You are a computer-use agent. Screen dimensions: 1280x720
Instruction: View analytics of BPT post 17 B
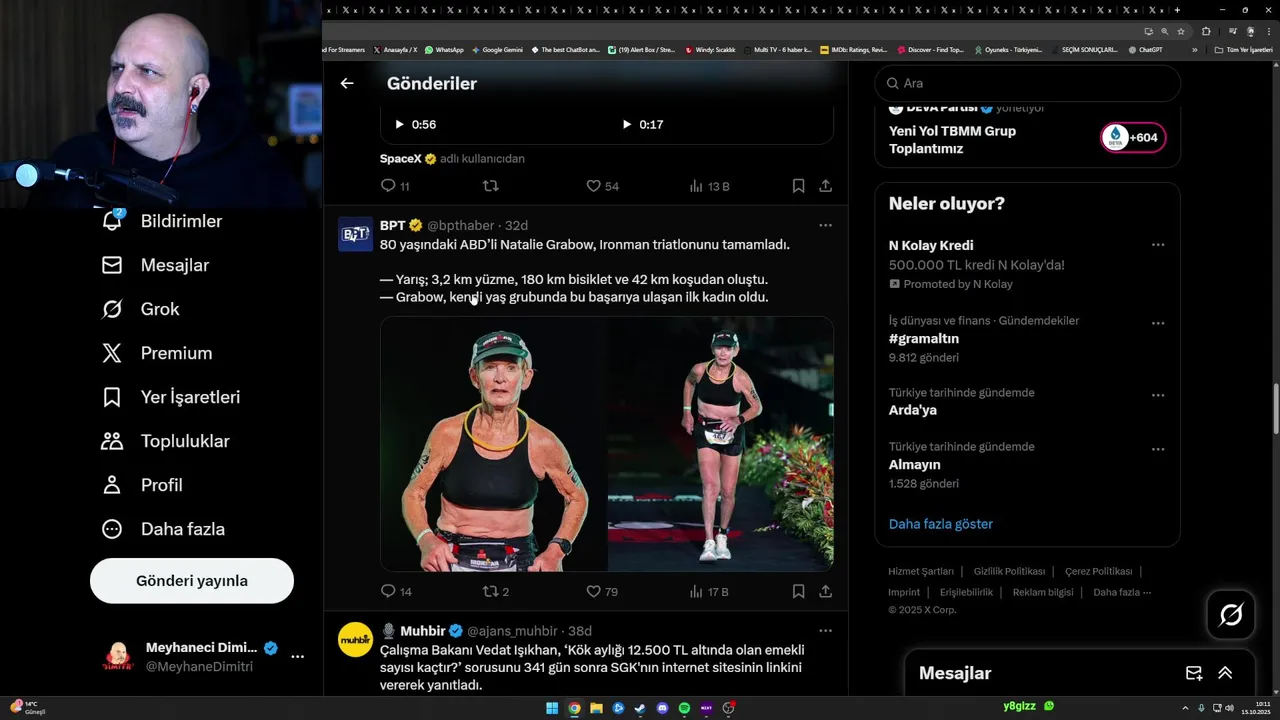pos(709,592)
